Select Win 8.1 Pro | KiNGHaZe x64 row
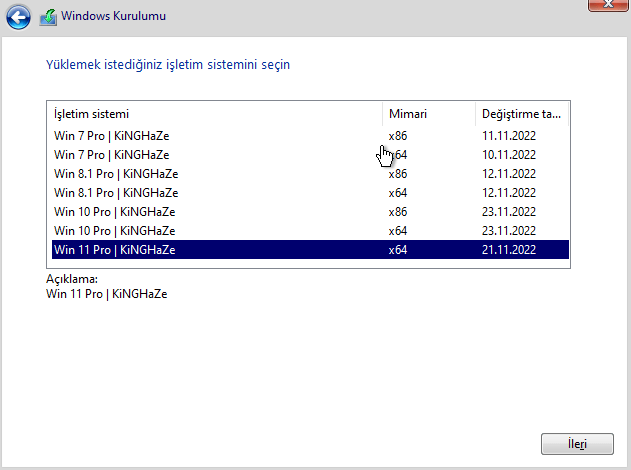Image resolution: width=631 pixels, height=470 pixels. point(310,193)
